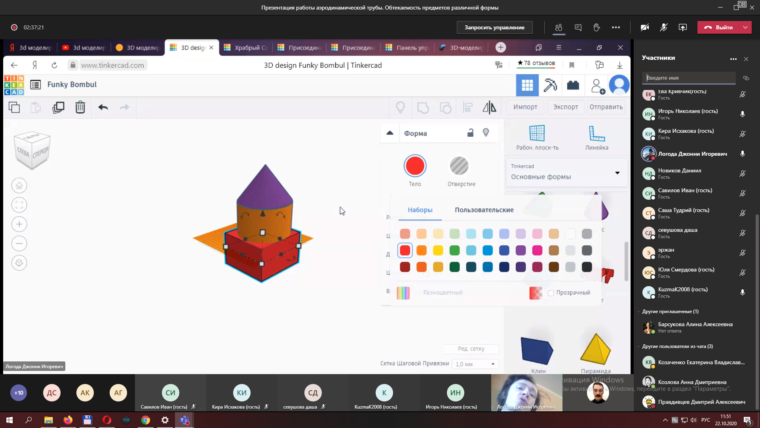Click the mirror objects icon
The image size is (760, 428).
(489, 107)
